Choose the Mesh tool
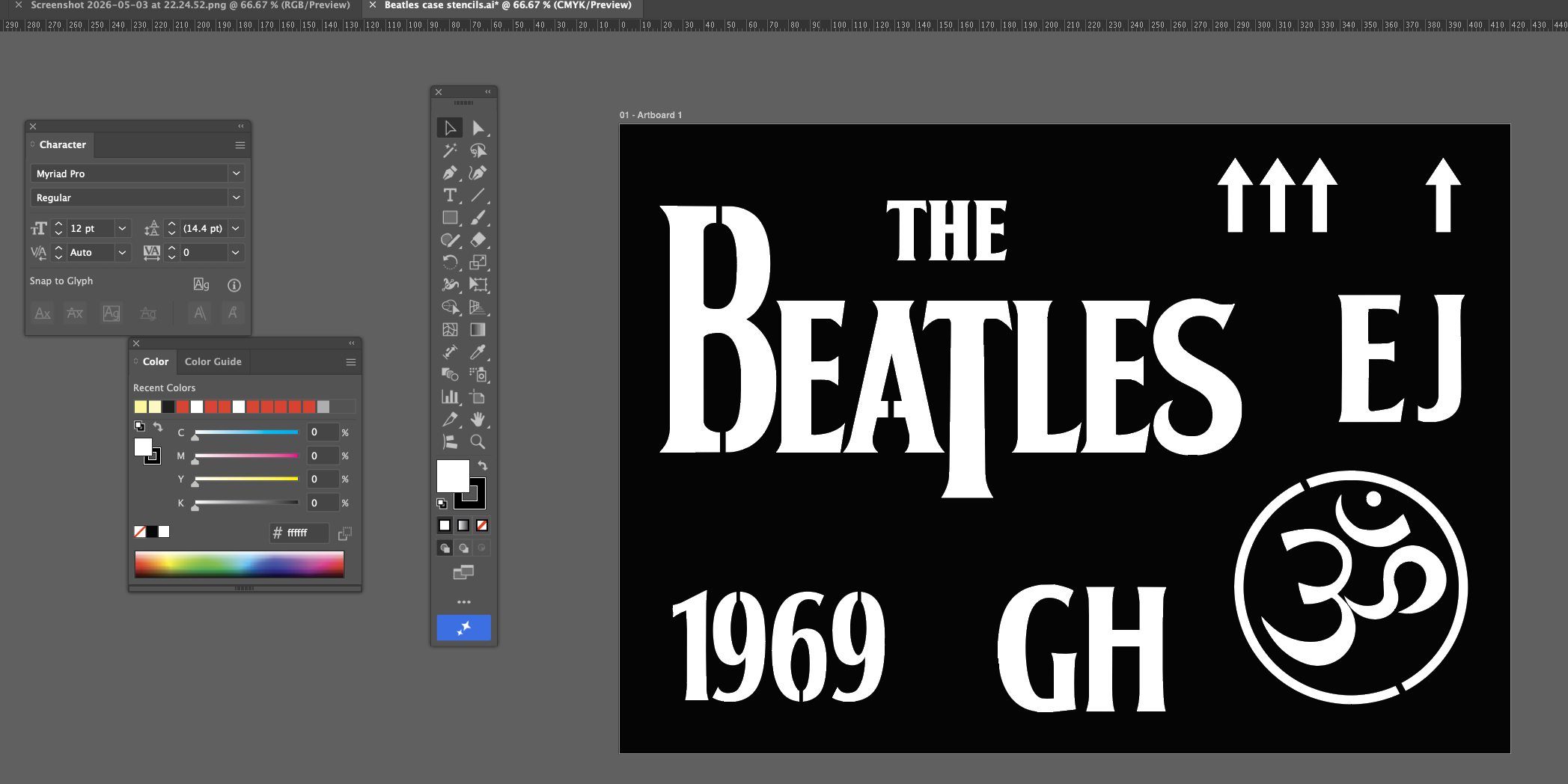 click(450, 330)
